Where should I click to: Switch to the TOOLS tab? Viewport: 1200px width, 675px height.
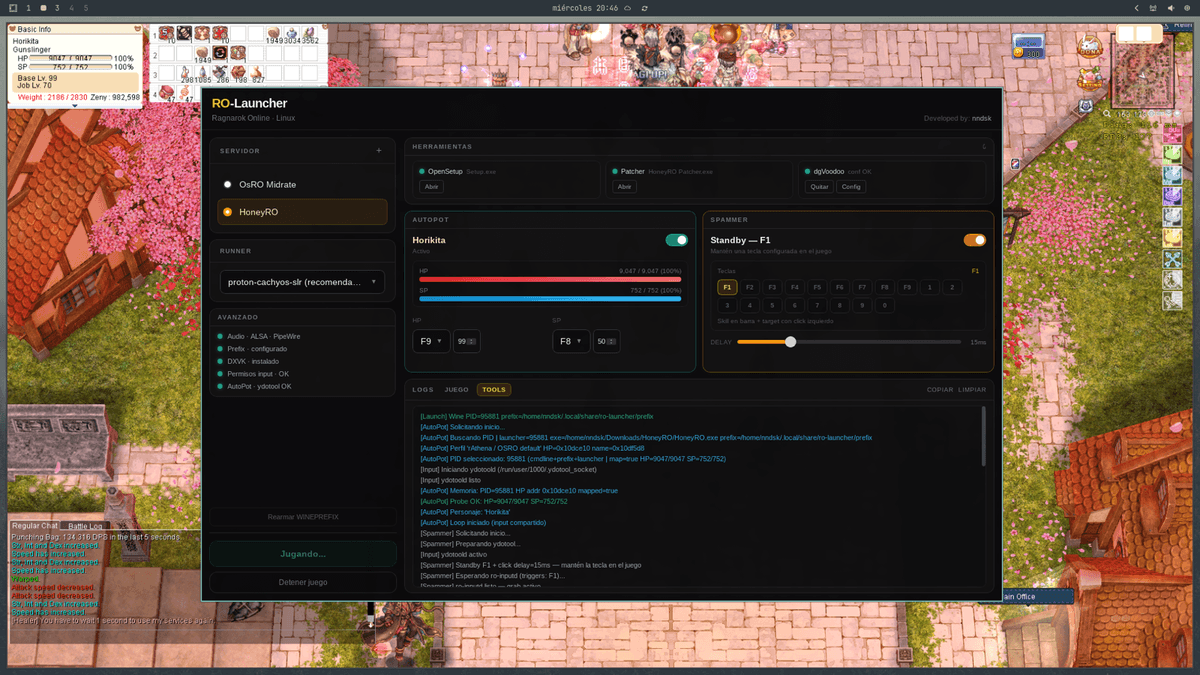tap(494, 389)
